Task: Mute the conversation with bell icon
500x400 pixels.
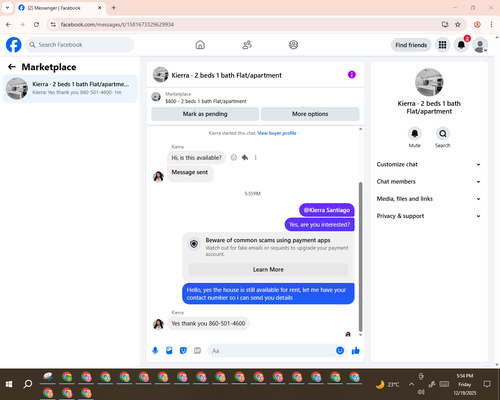Action: [x=415, y=134]
